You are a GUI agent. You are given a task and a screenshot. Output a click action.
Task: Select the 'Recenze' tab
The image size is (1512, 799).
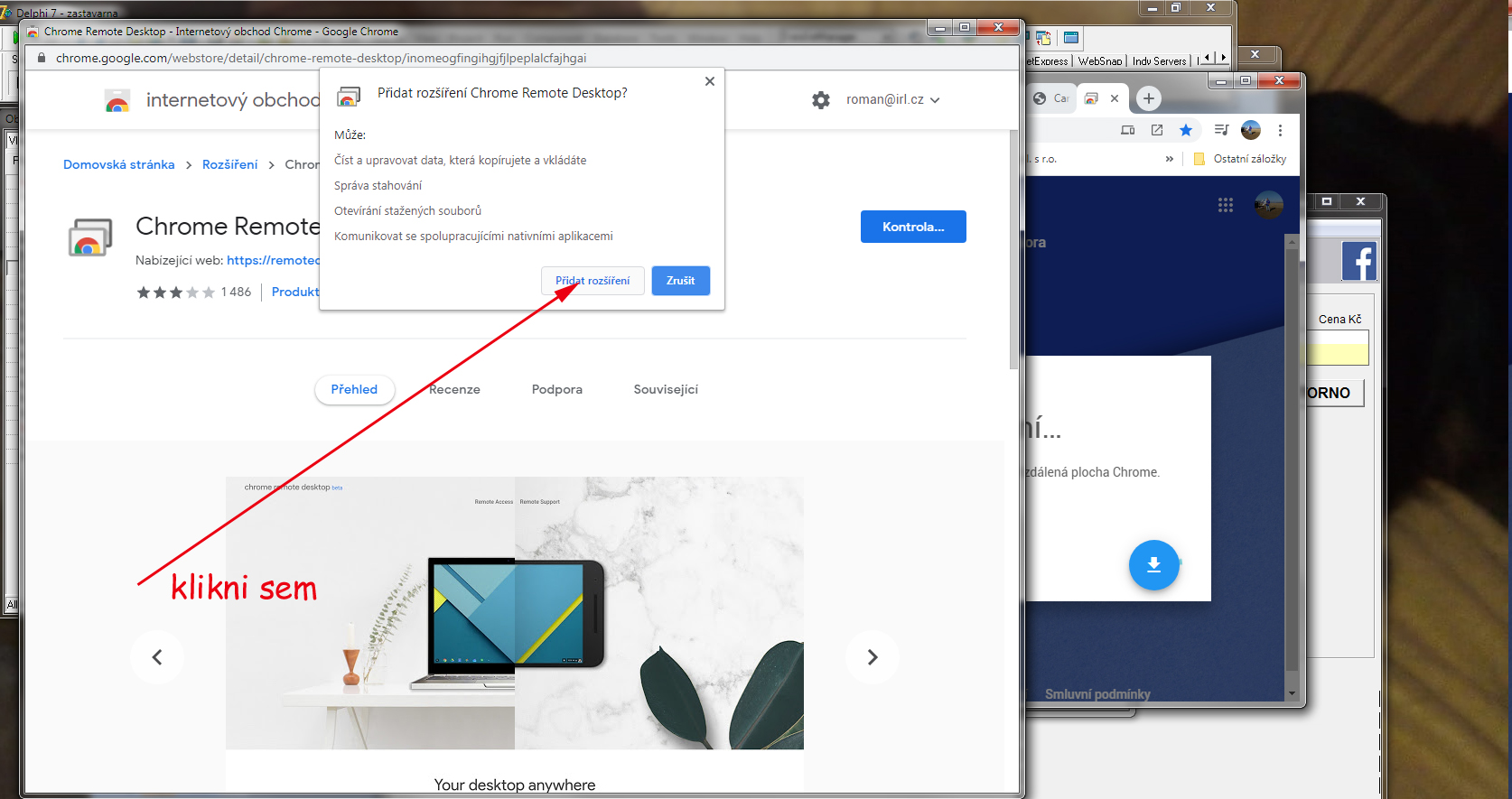(x=454, y=389)
